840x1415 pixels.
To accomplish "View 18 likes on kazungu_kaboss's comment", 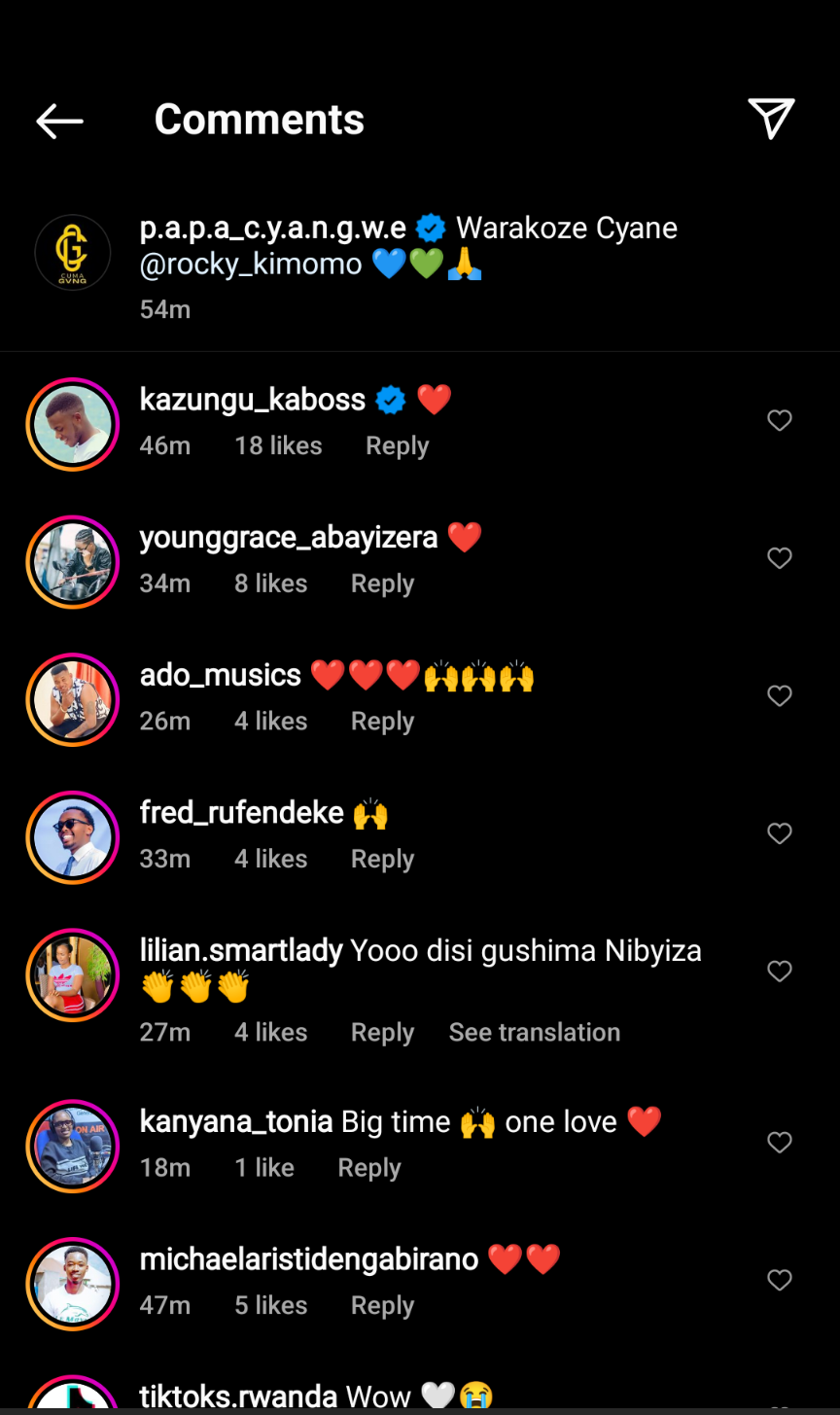I will pyautogui.click(x=278, y=446).
